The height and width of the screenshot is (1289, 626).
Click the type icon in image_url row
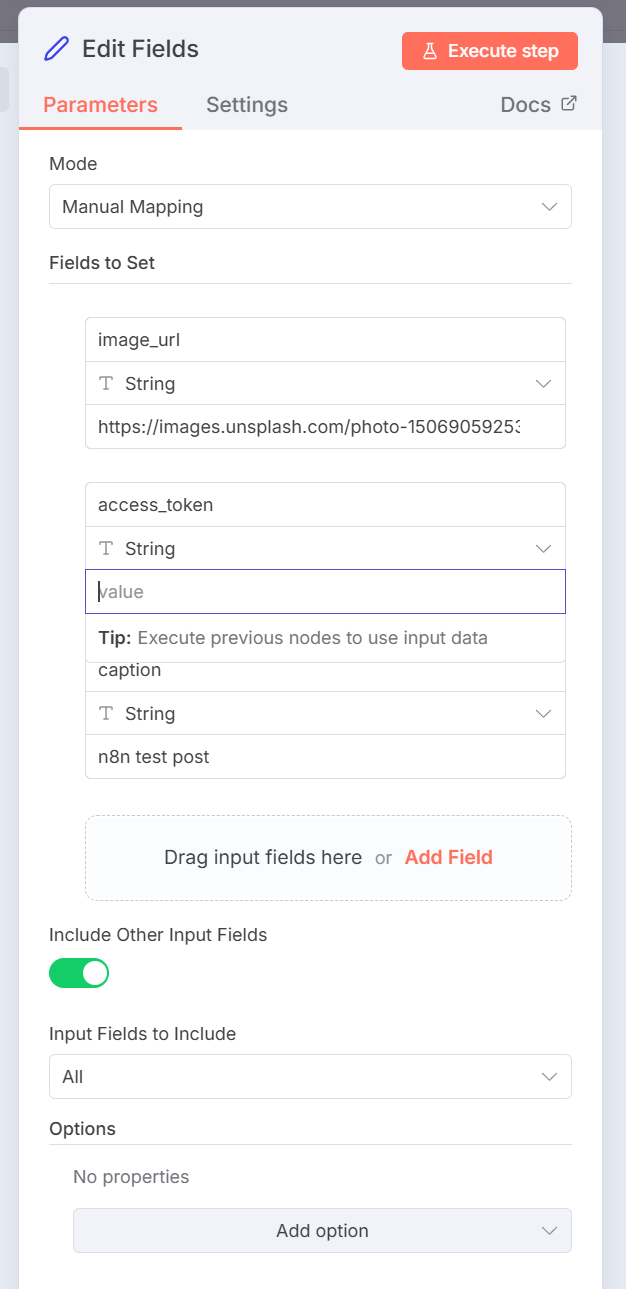click(x=106, y=384)
